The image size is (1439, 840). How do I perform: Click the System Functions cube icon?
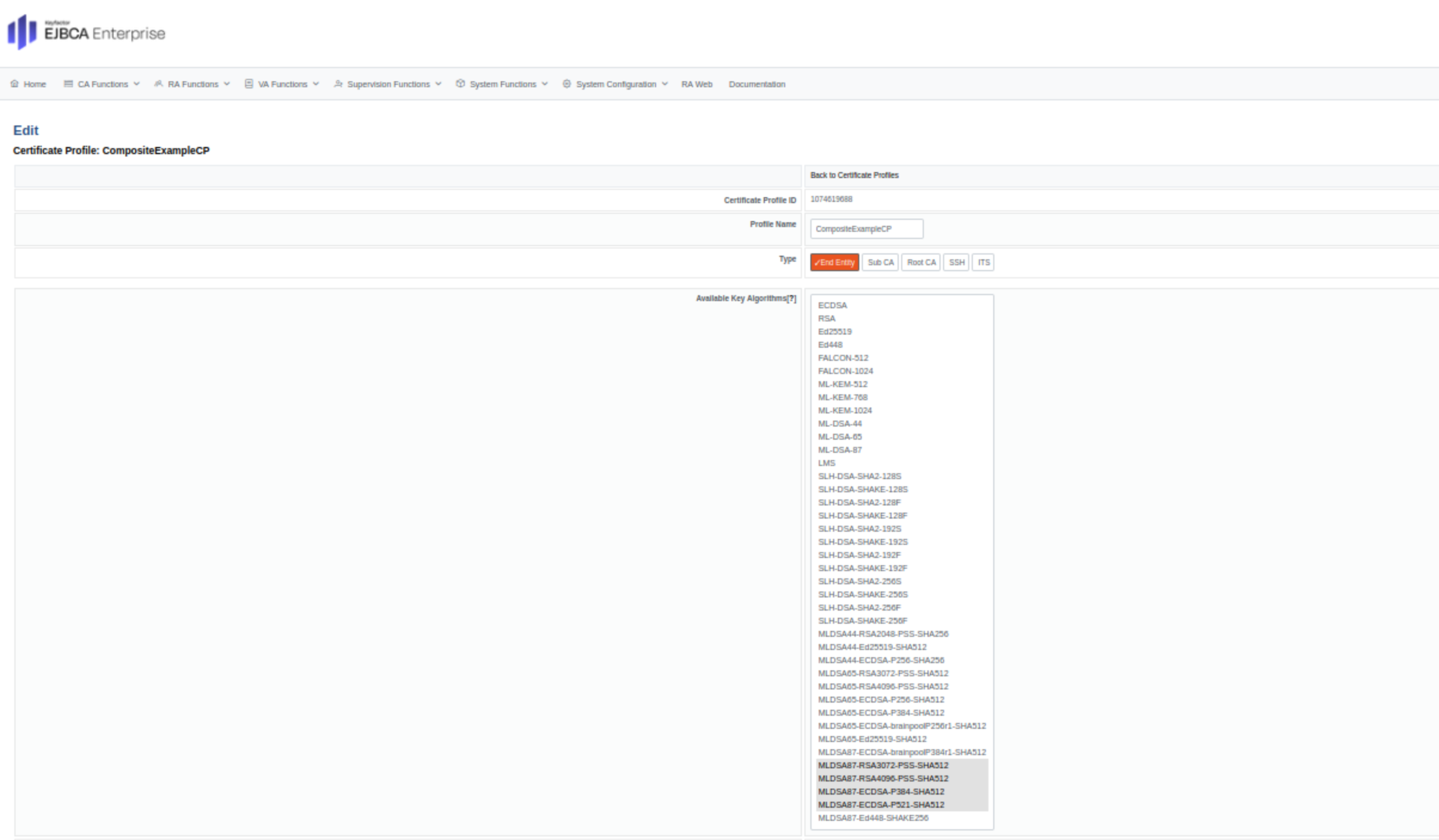coord(460,84)
